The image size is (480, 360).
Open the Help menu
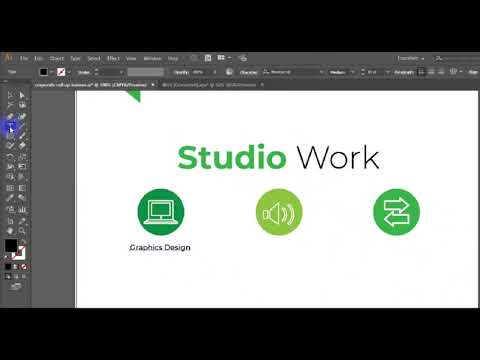tap(173, 58)
